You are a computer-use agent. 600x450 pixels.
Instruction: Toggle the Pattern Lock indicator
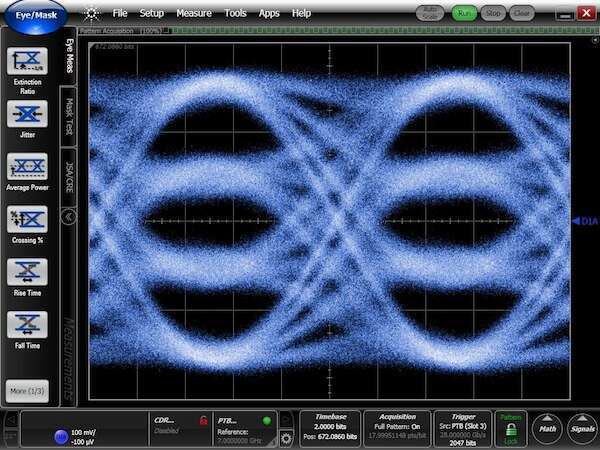point(511,428)
